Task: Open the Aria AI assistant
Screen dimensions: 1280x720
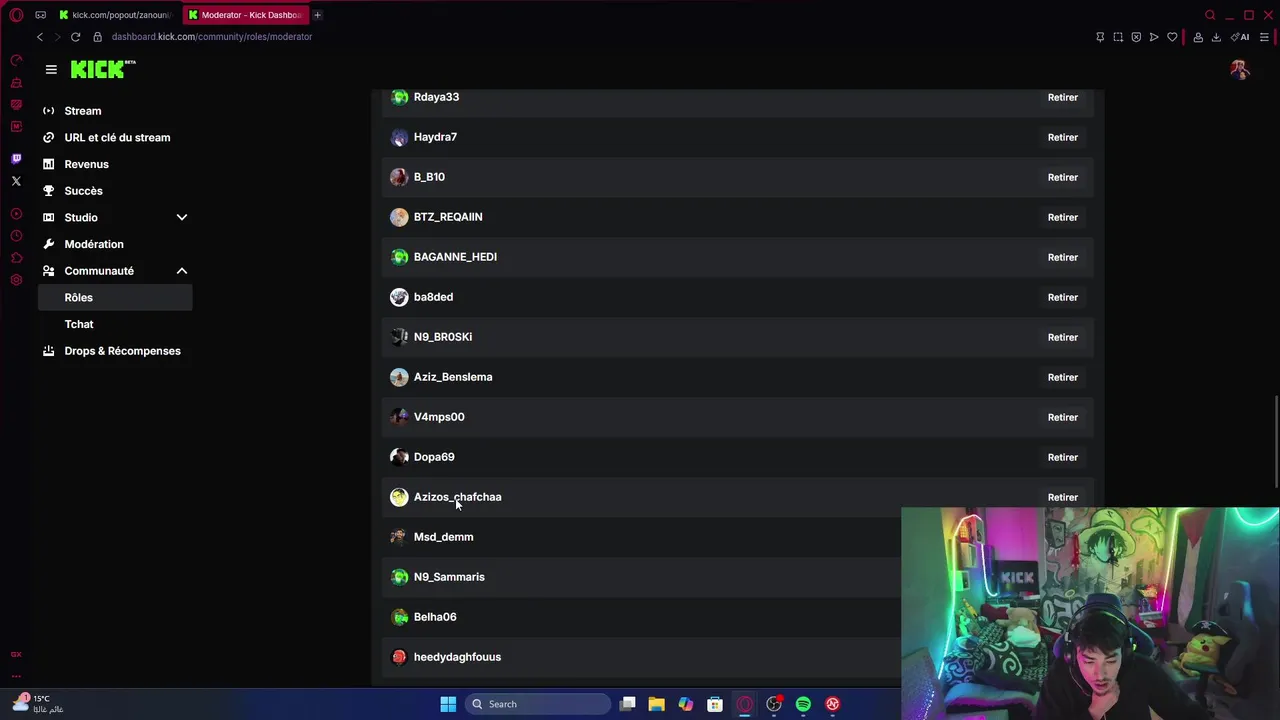Action: point(1241,37)
